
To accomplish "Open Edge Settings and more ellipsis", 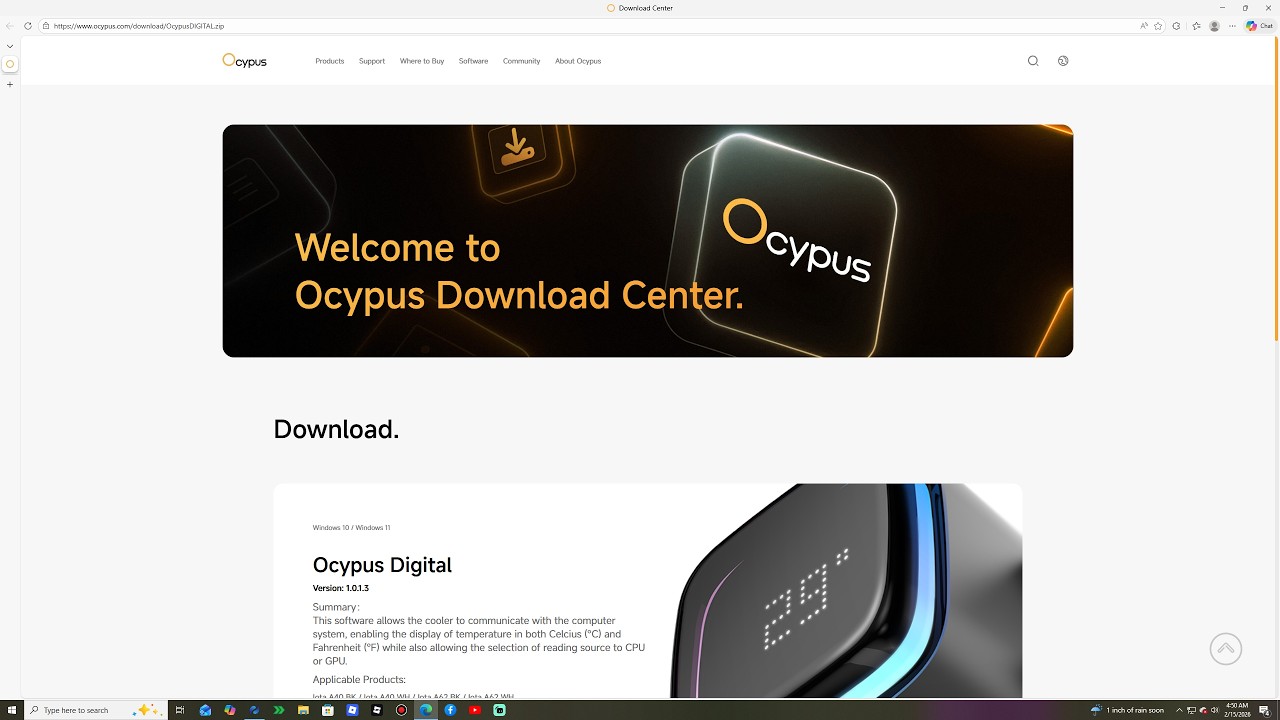I will (x=1233, y=26).
